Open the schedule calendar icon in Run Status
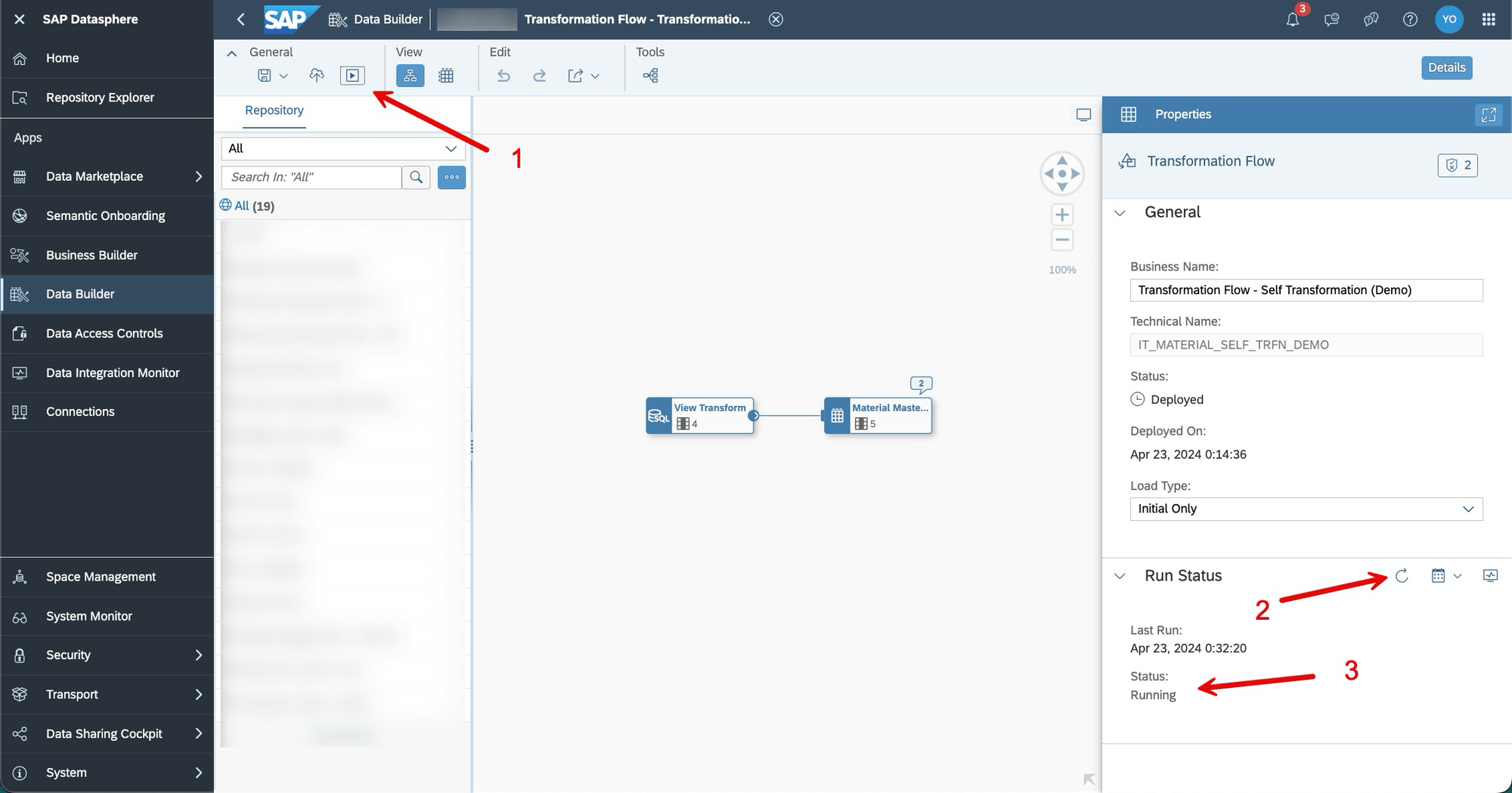Viewport: 1512px width, 793px height. (1438, 575)
